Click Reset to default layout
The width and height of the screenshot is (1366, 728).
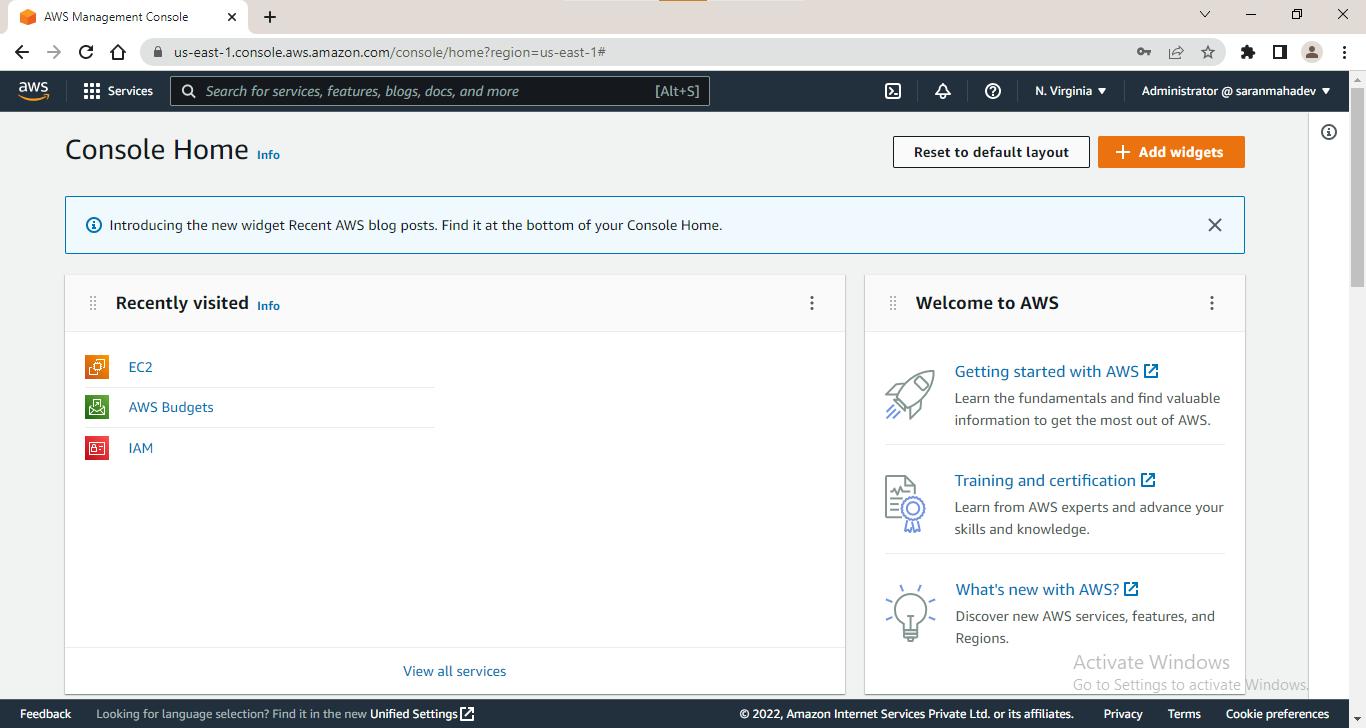click(991, 152)
